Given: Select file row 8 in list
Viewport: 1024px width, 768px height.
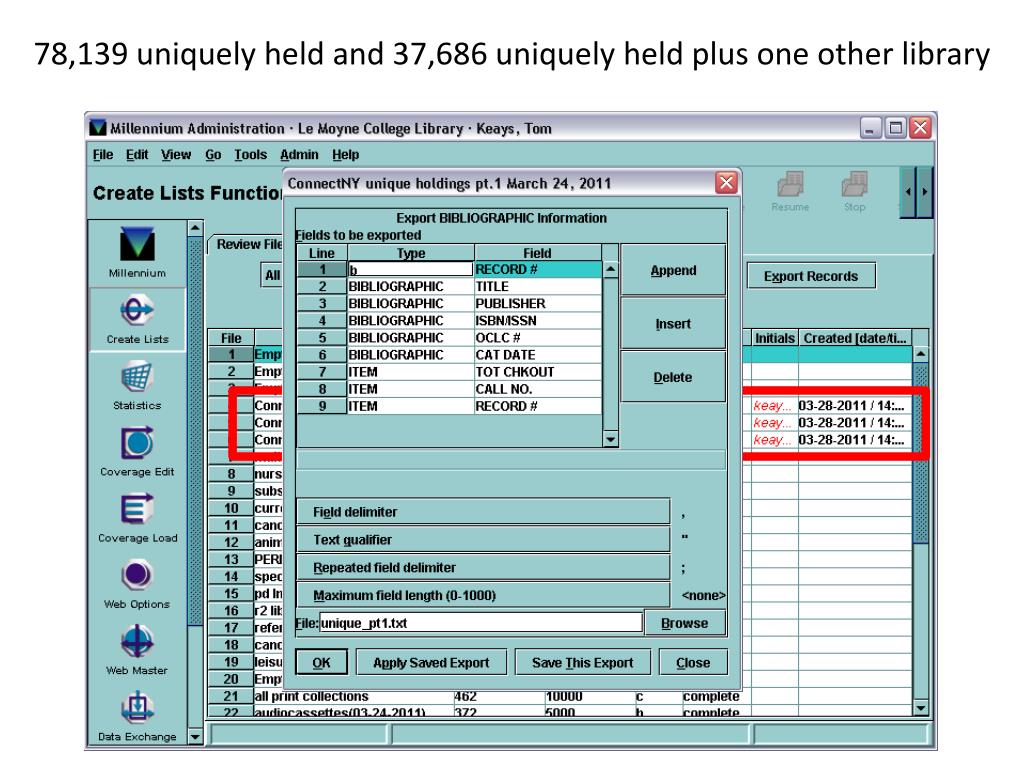Looking at the screenshot, I should [246, 474].
